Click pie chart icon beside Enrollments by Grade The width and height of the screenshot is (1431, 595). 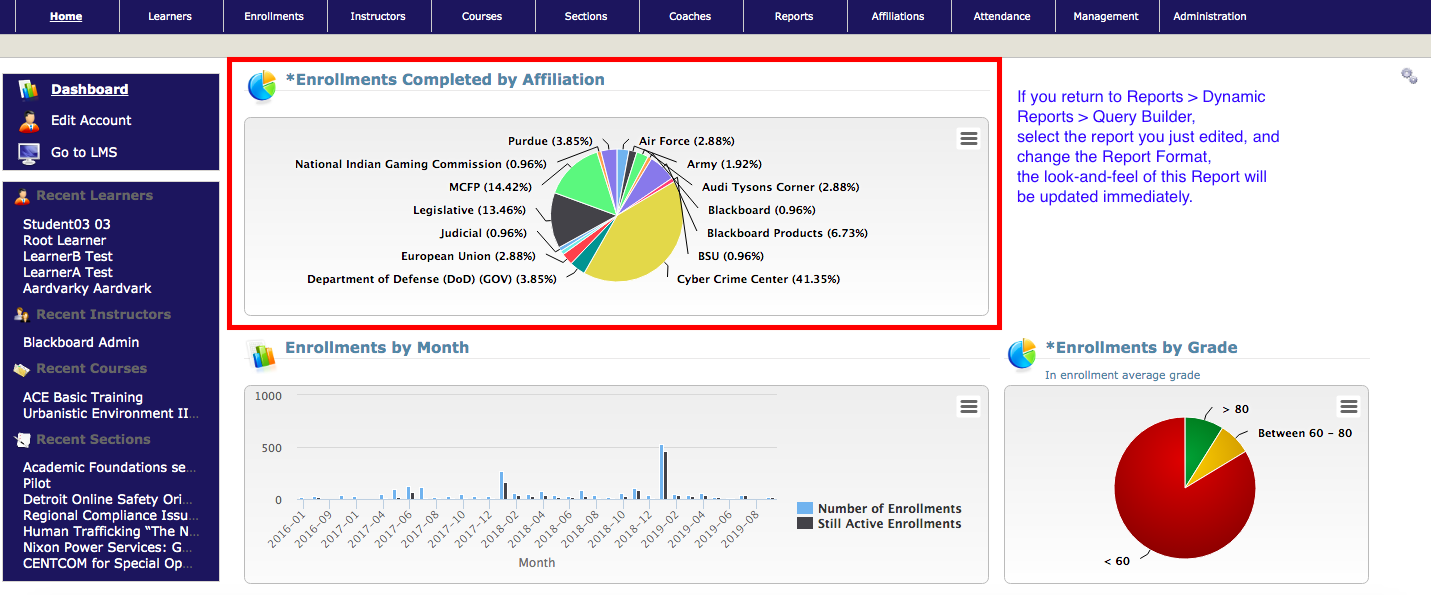(1022, 354)
